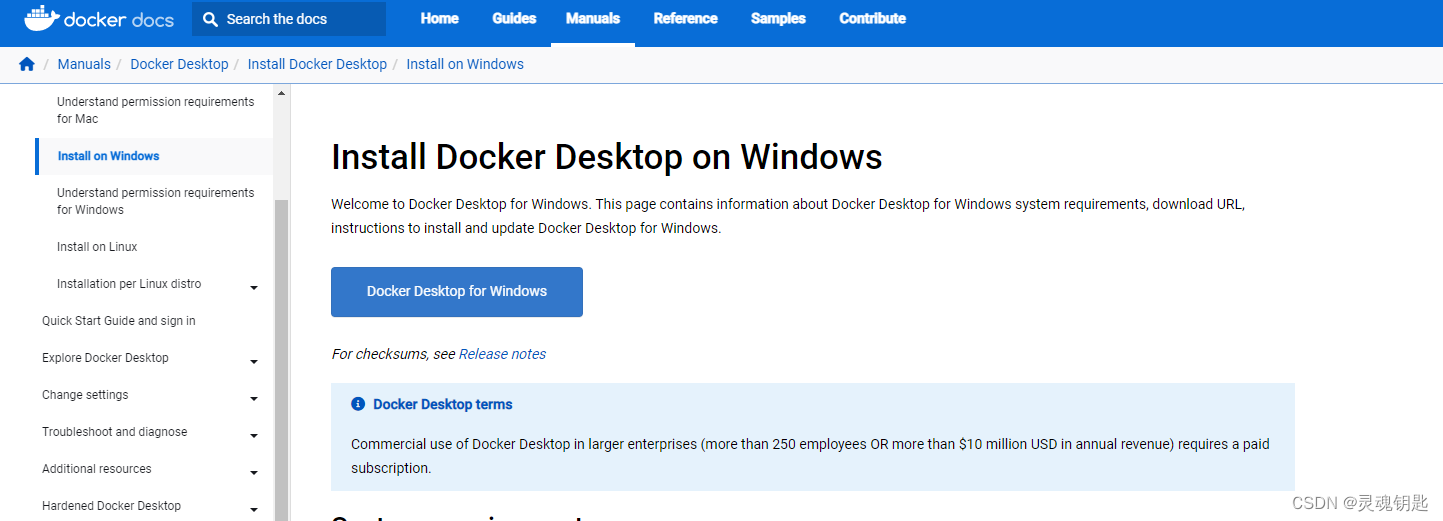Click the Docker docs whale logo
This screenshot has height=521, width=1443.
coord(99,18)
